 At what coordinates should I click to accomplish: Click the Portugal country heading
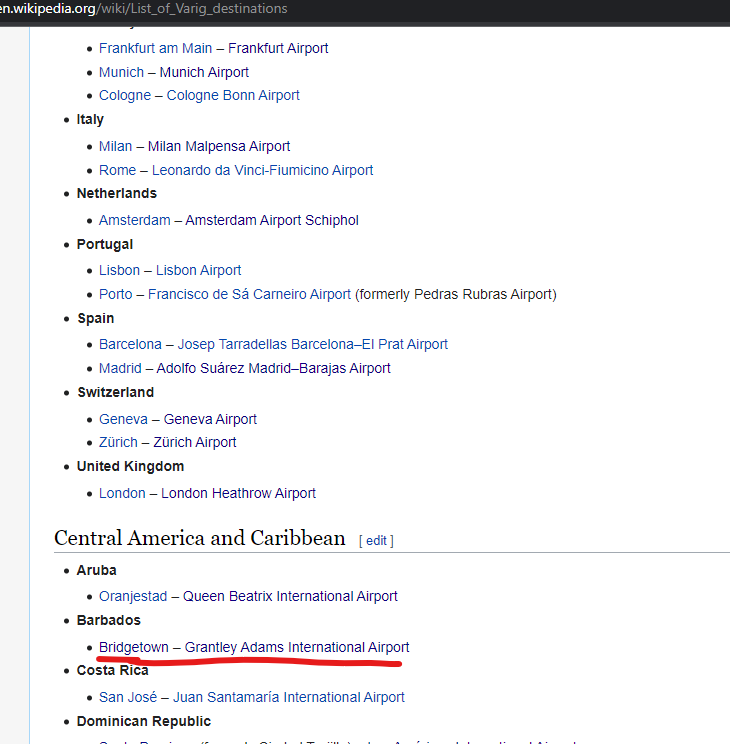(105, 244)
